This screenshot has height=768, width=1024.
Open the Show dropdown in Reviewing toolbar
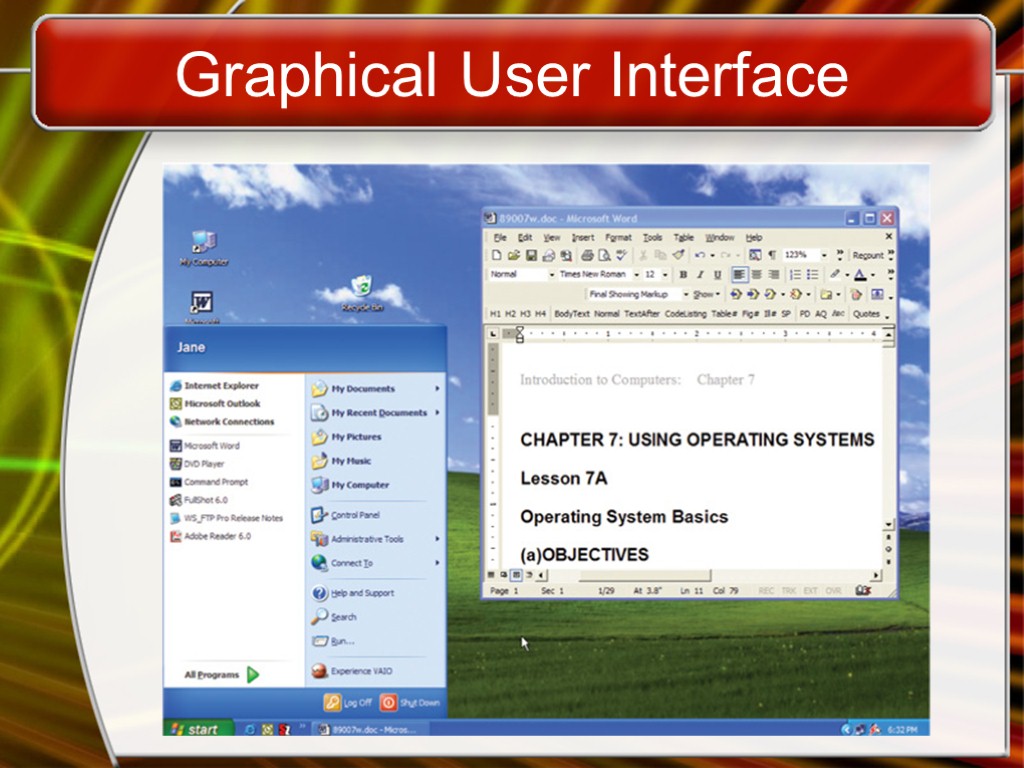[706, 295]
